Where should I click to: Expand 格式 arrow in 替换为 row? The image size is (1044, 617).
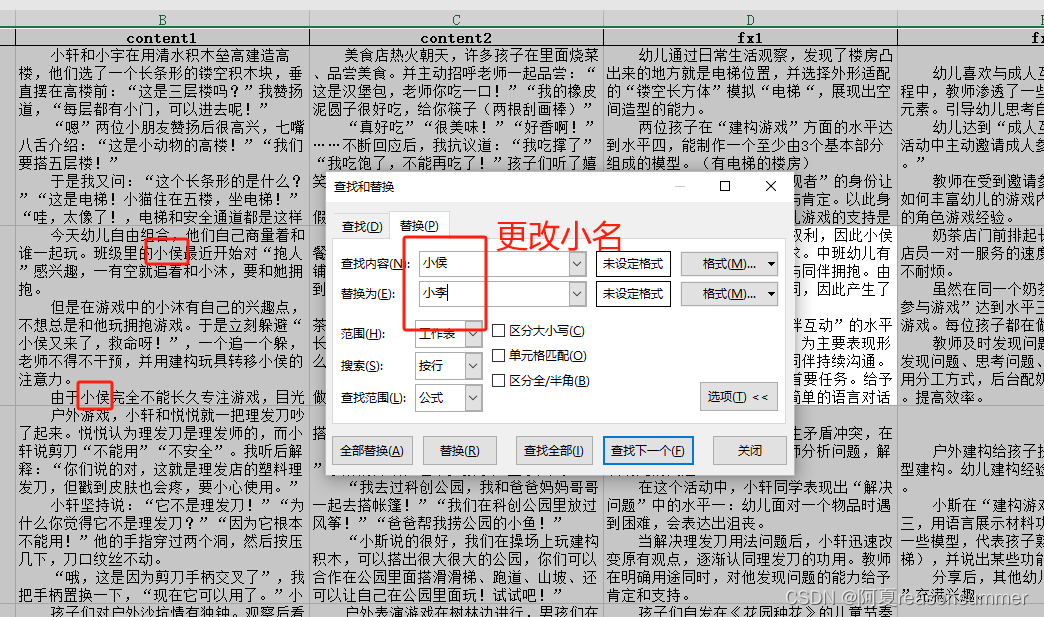771,294
